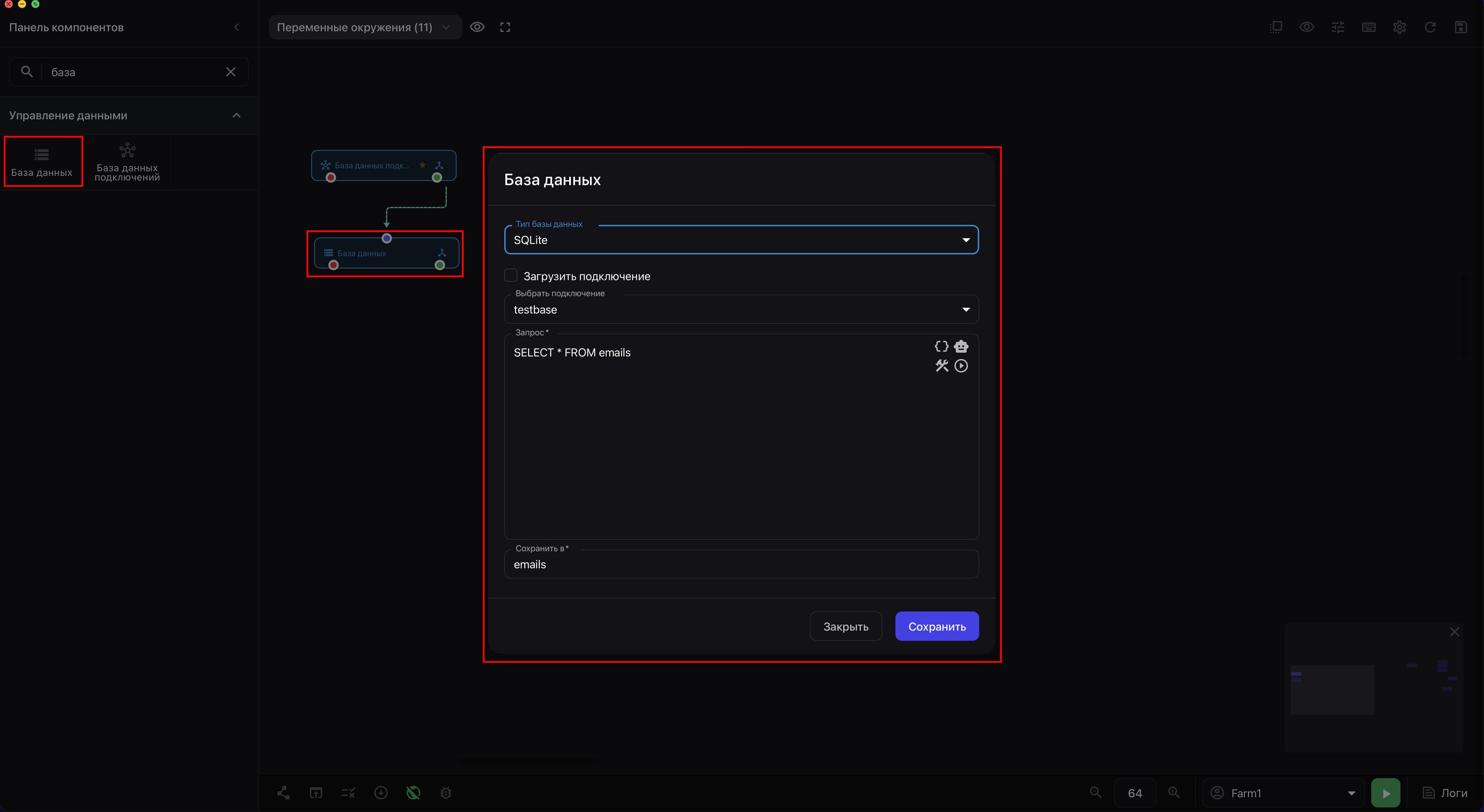Image resolution: width=1484 pixels, height=812 pixels.
Task: Click the share icon in bottom toolbar
Action: point(283,793)
